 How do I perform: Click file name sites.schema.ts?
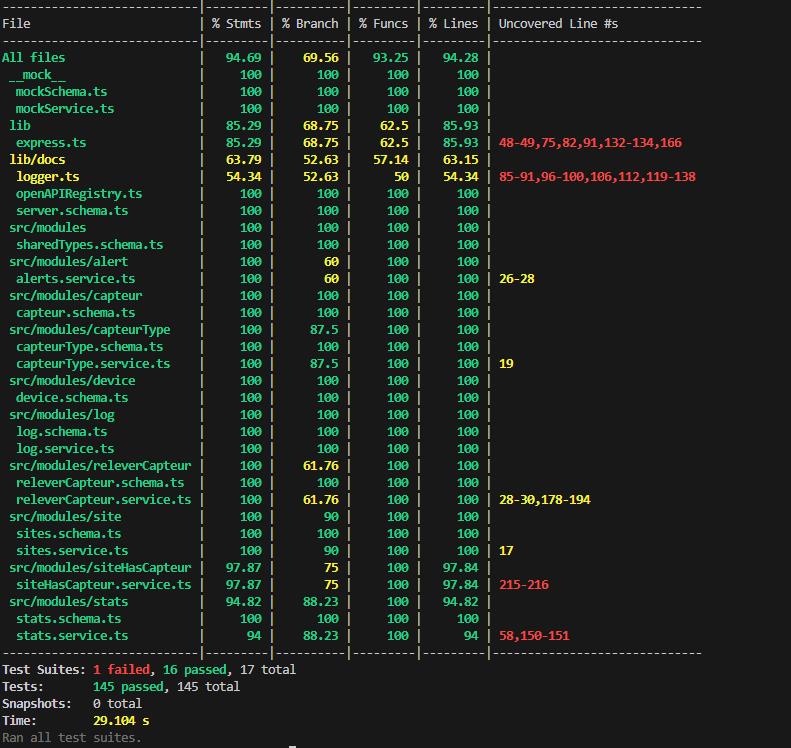[68, 534]
